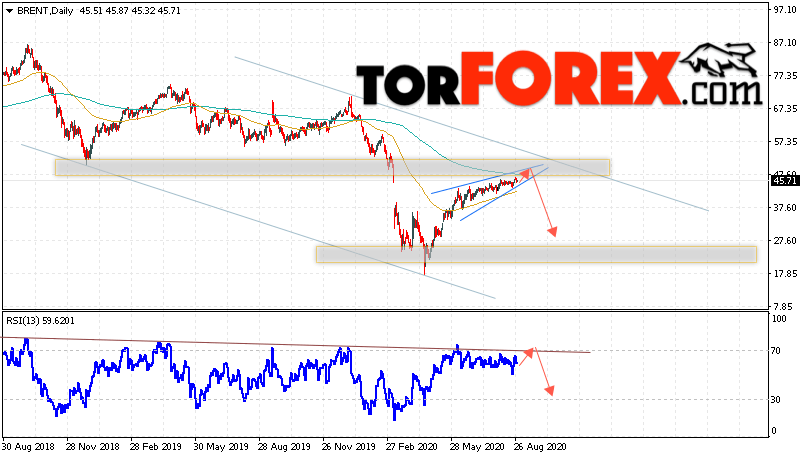Click the 26 Aug 2020 date label
The width and height of the screenshot is (808, 458).
(x=541, y=447)
